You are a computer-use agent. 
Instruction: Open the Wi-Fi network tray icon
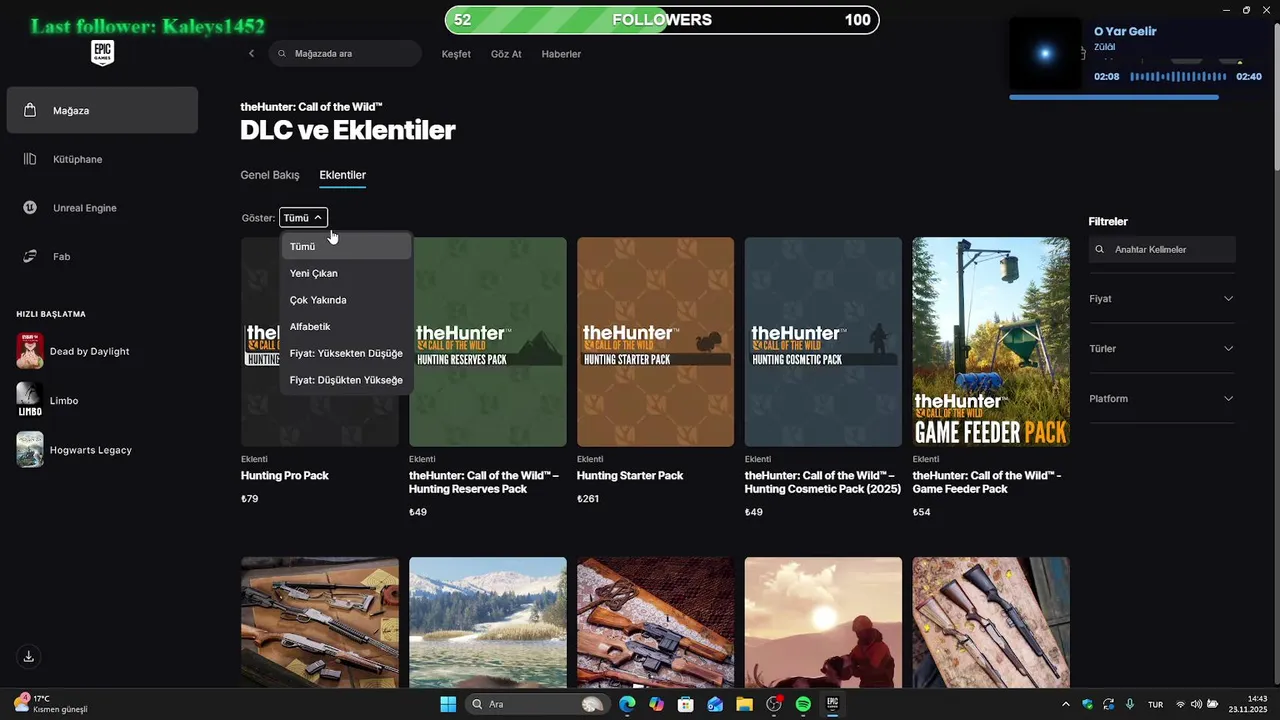coord(1181,704)
